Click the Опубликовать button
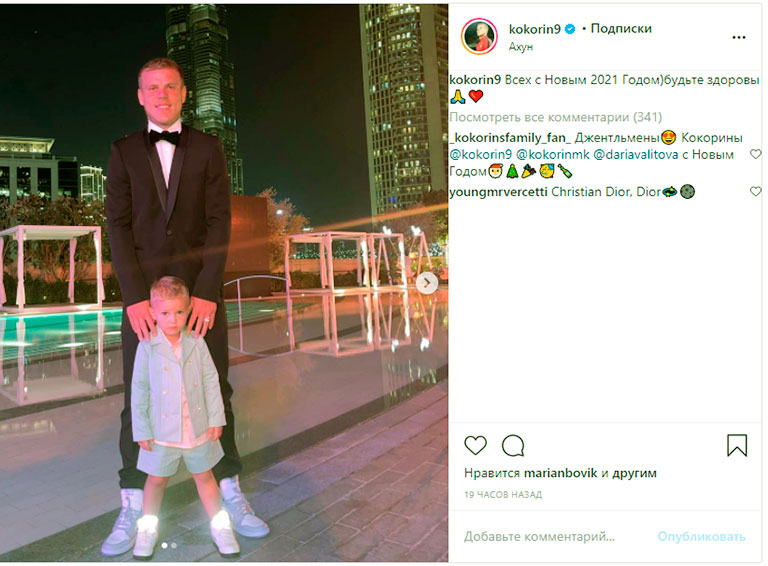 [x=701, y=537]
